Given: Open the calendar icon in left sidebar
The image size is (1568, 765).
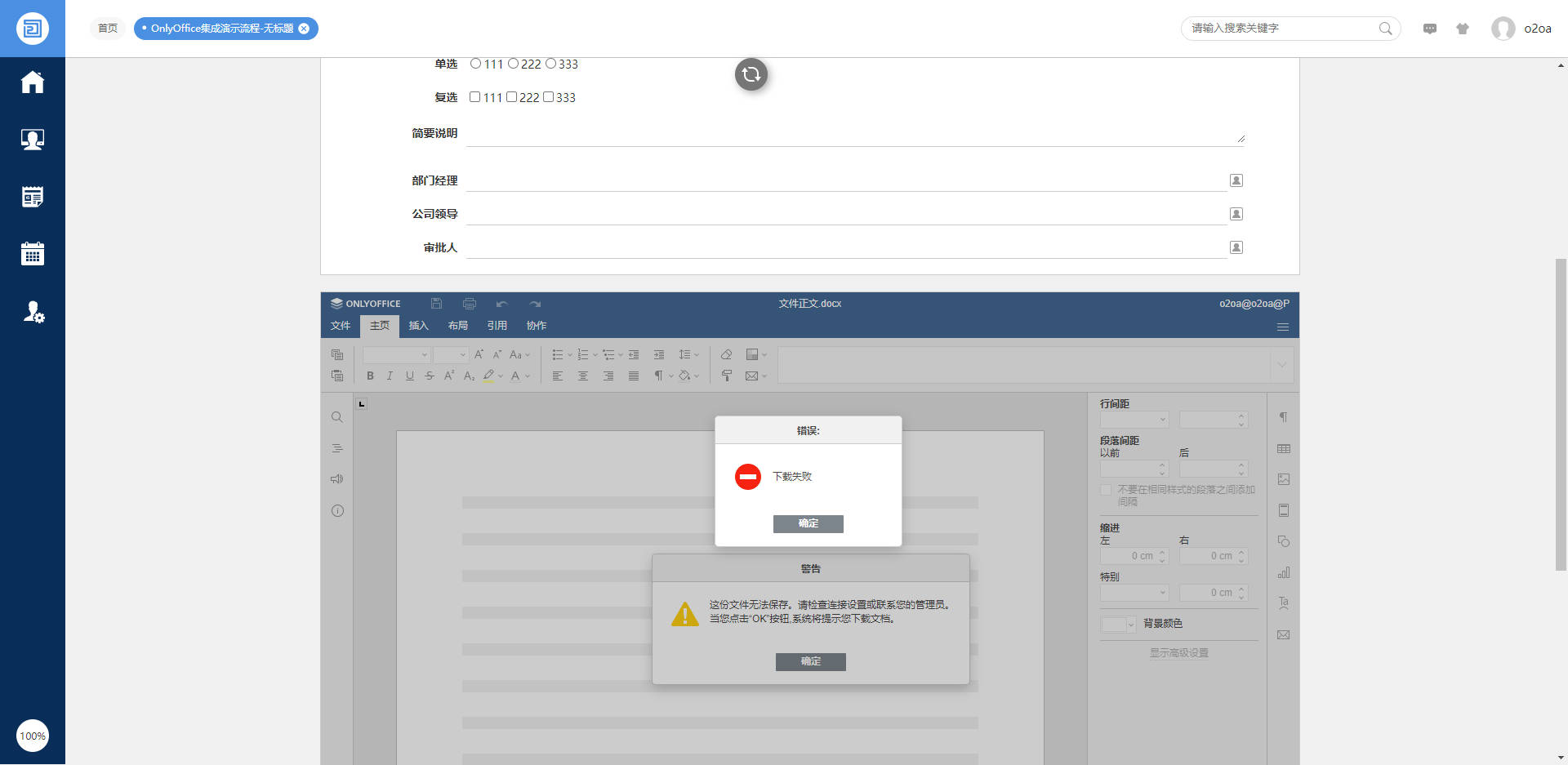Looking at the screenshot, I should (x=33, y=254).
